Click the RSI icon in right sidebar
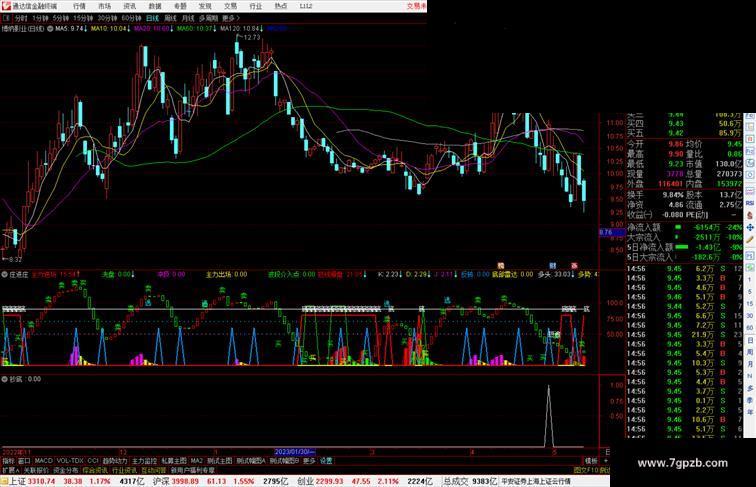The image size is (756, 487). (750, 203)
